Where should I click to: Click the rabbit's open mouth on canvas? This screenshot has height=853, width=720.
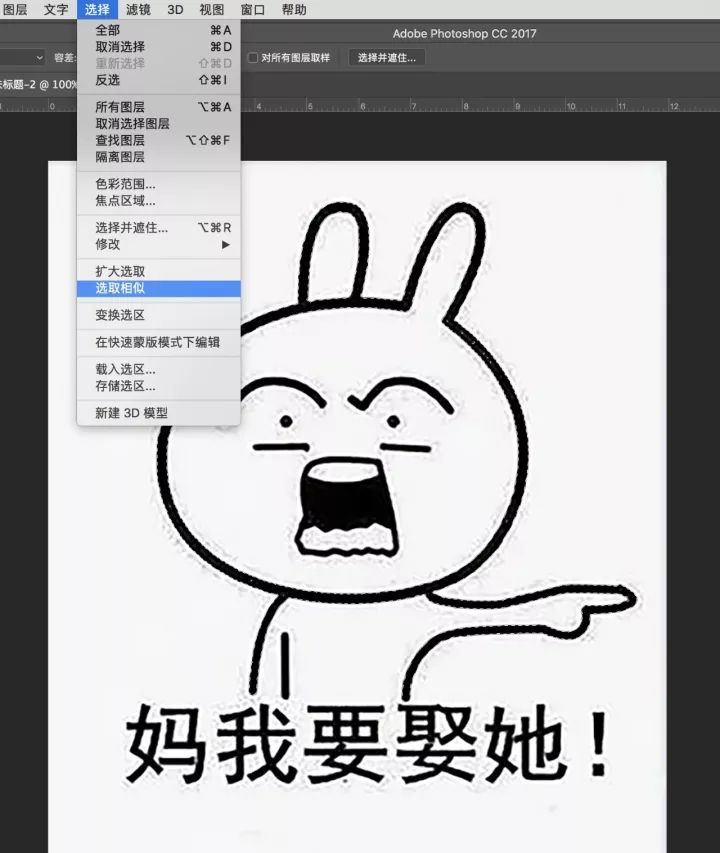pyautogui.click(x=344, y=495)
